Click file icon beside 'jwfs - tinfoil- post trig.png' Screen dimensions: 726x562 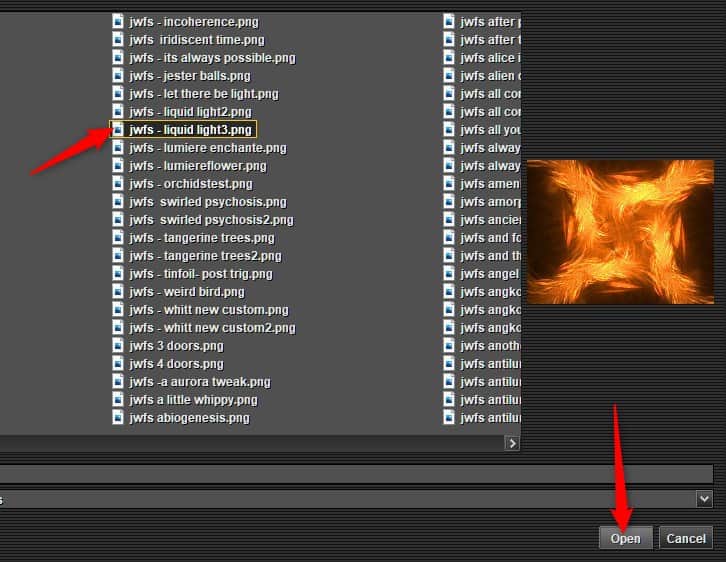[118, 274]
